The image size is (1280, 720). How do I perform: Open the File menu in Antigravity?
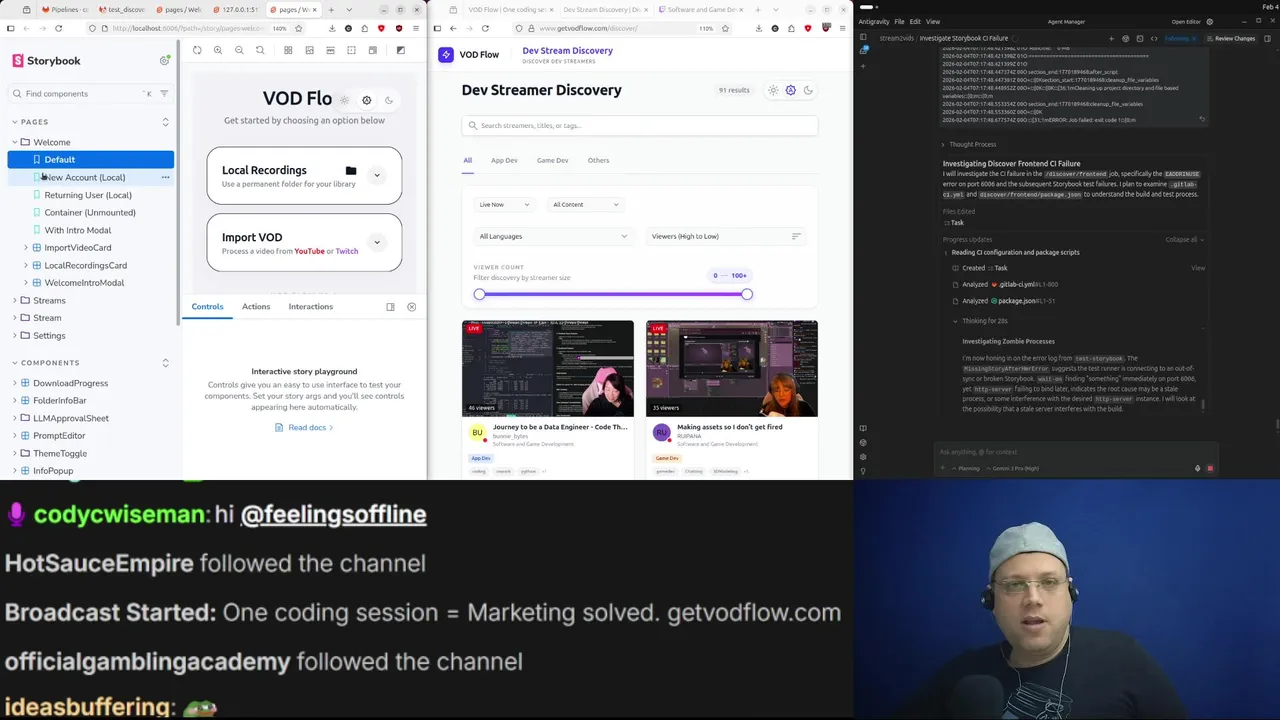tap(899, 21)
